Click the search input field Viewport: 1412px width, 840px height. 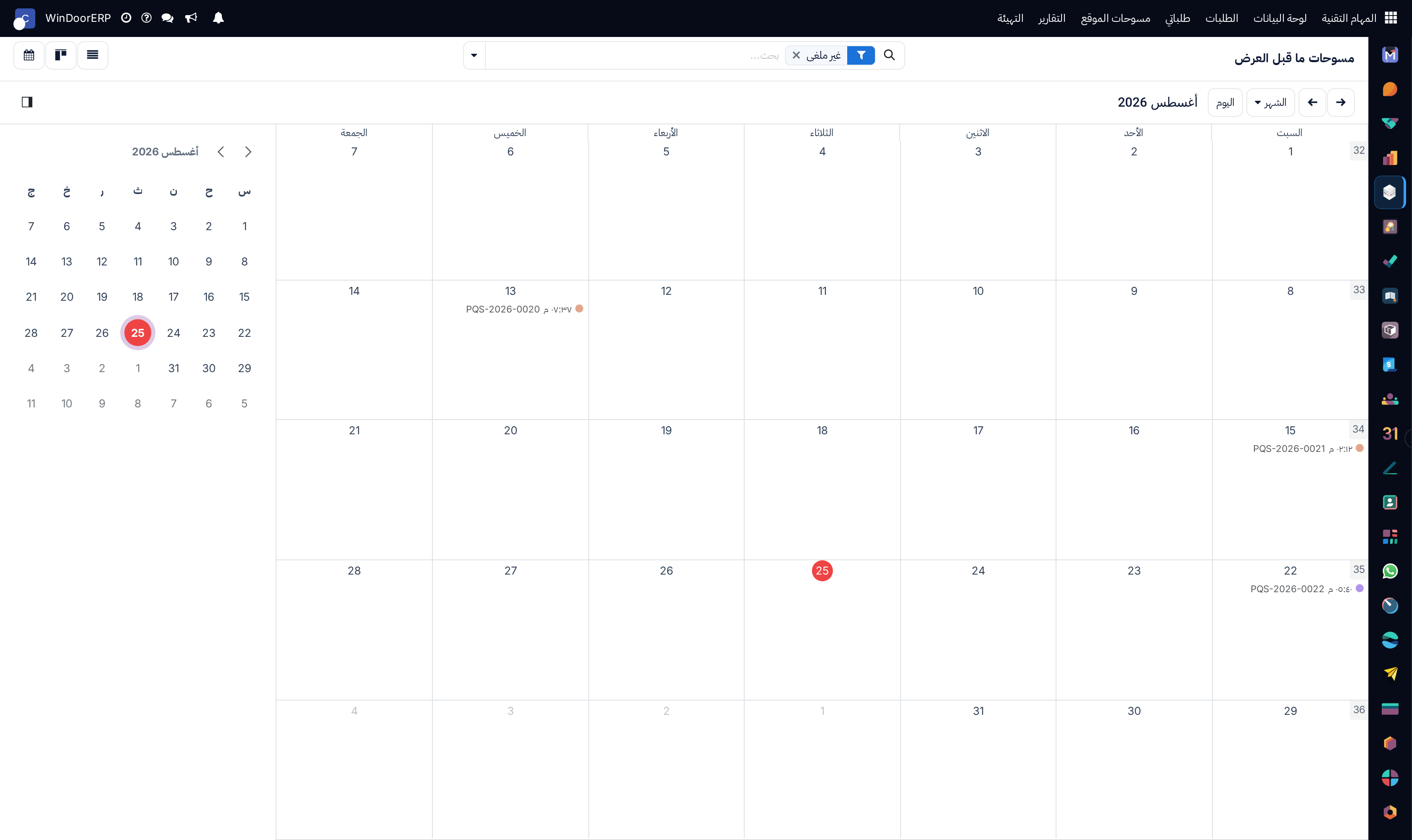click(x=635, y=55)
